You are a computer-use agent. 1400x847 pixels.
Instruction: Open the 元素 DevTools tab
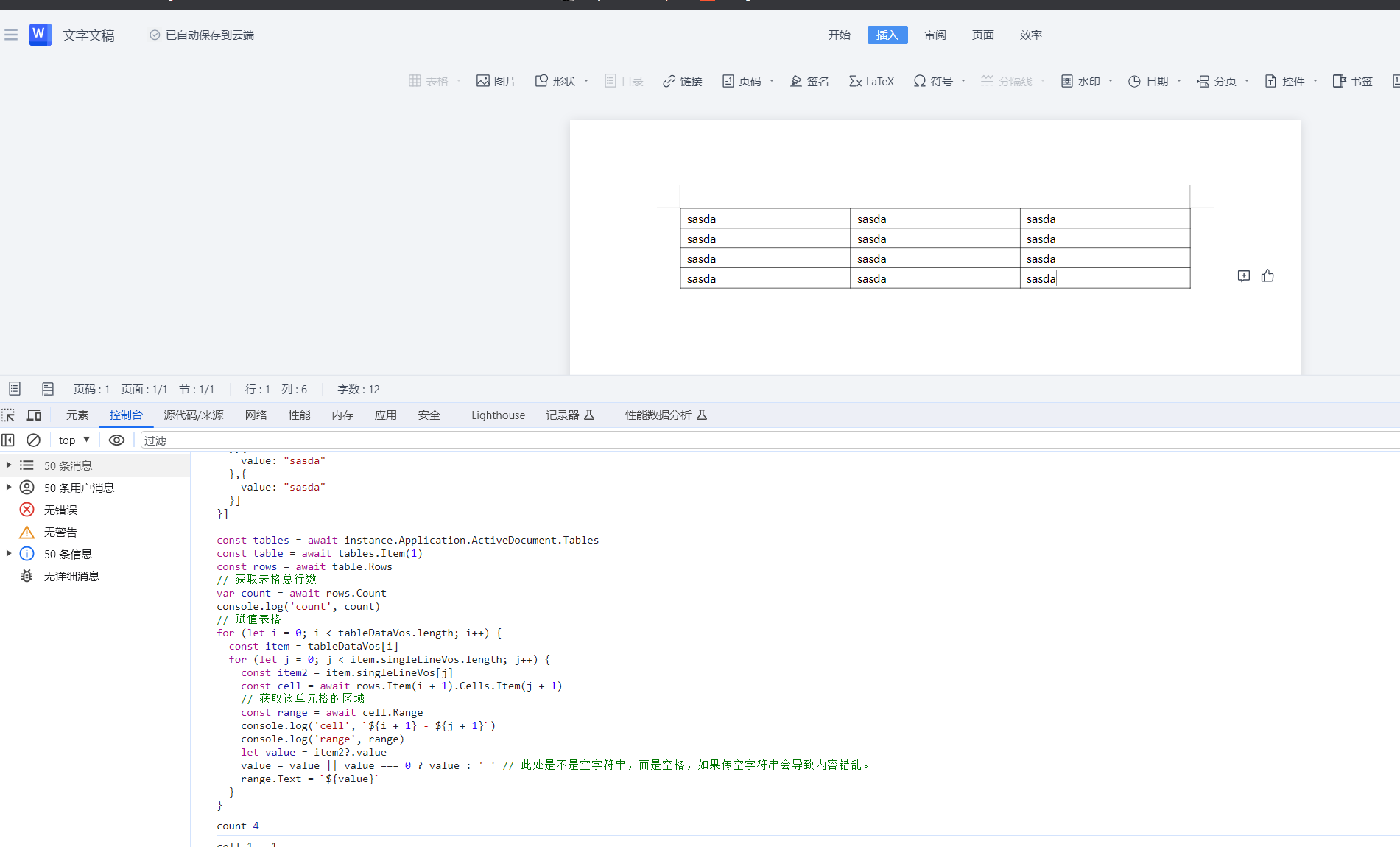click(77, 415)
